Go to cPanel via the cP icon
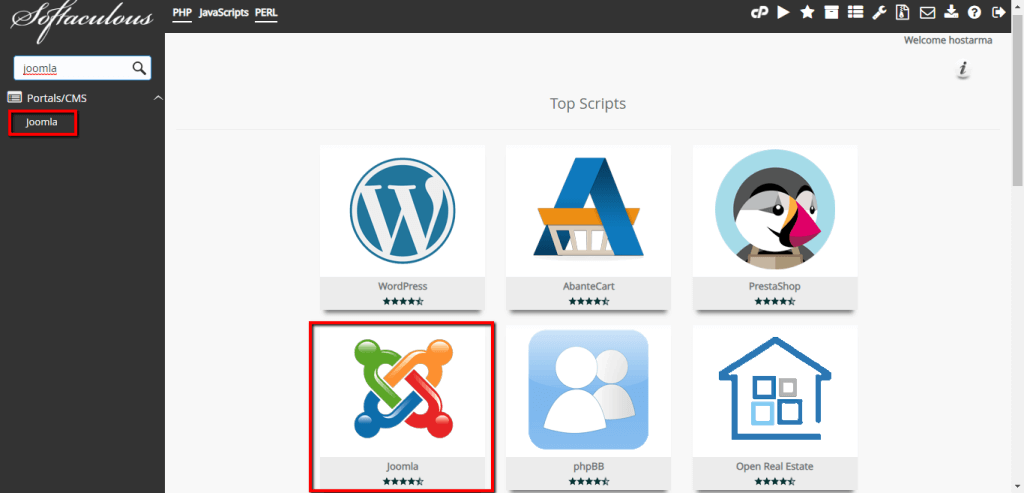The image size is (1024, 493). (759, 12)
